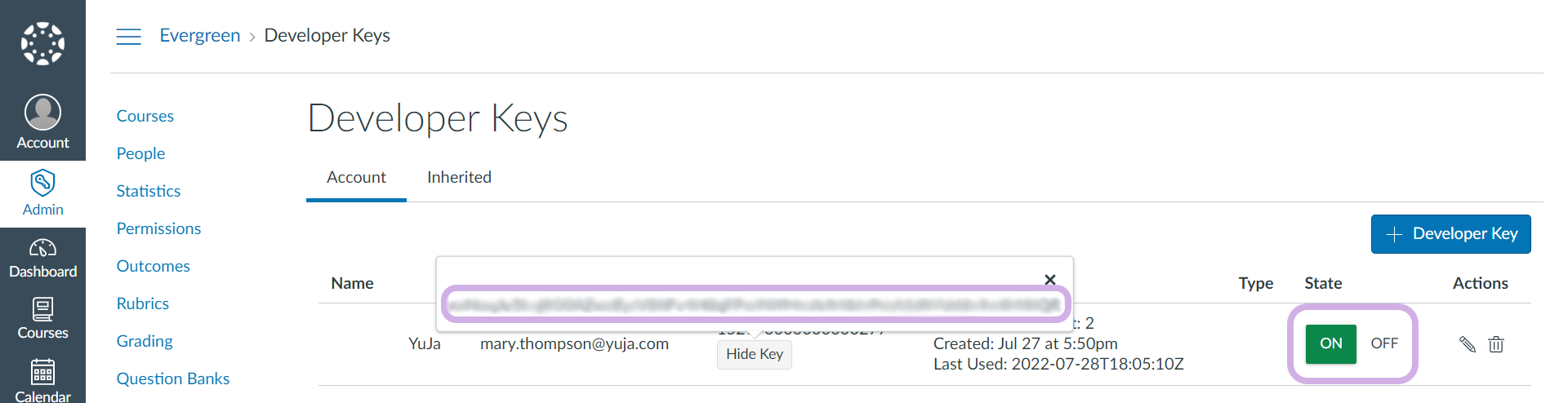Close the key popover

pyautogui.click(x=1050, y=280)
